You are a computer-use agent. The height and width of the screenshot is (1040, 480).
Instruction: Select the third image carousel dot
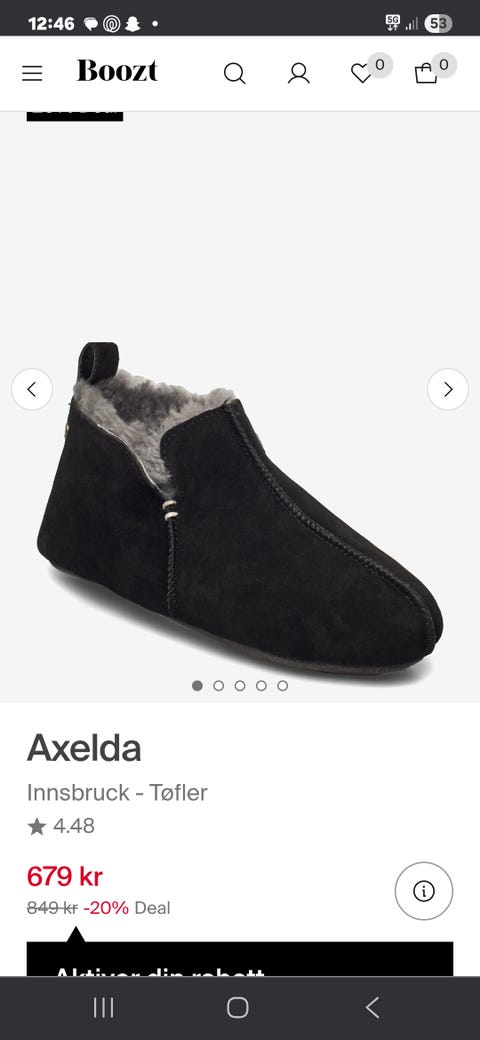[240, 686]
